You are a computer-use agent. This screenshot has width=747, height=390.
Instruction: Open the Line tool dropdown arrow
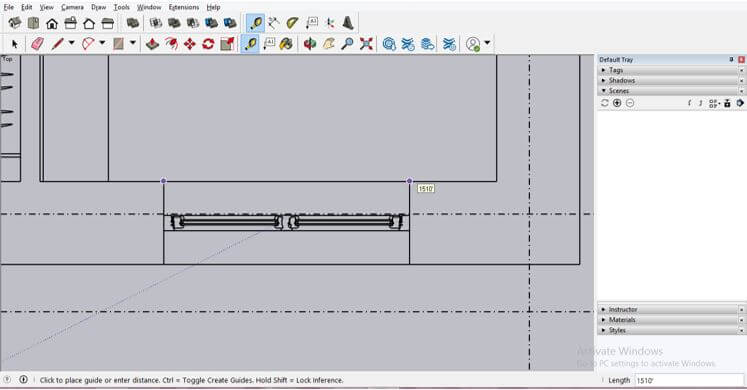click(71, 43)
